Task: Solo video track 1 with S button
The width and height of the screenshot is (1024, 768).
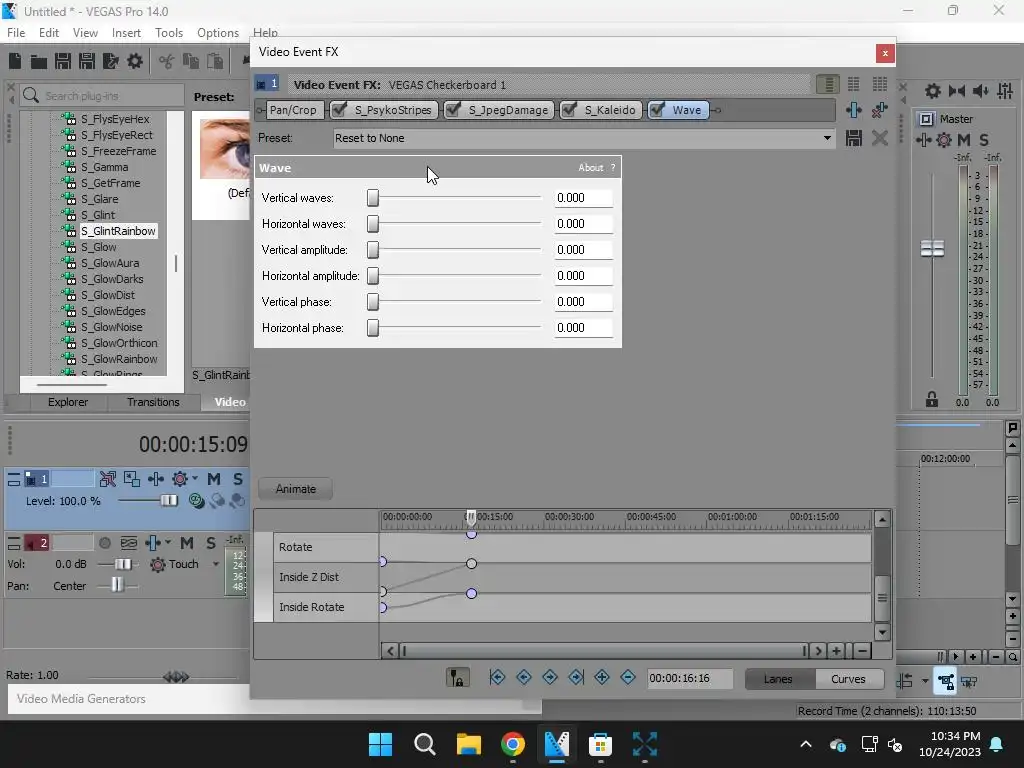Action: pos(238,479)
